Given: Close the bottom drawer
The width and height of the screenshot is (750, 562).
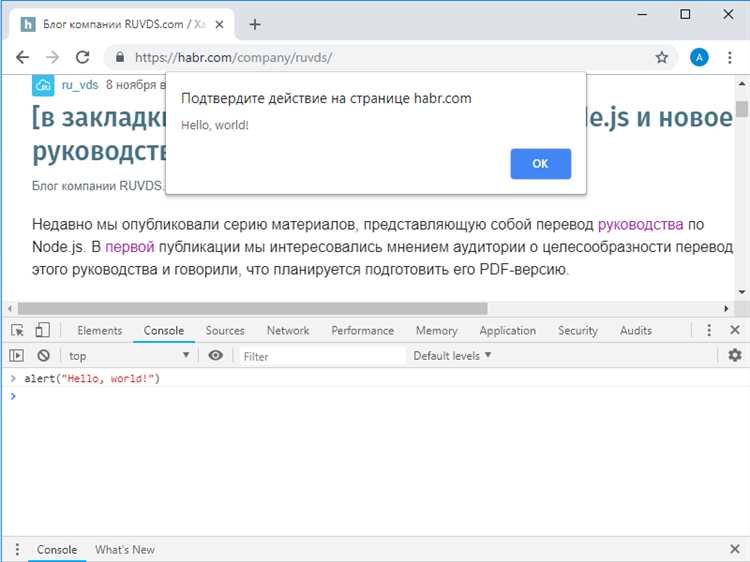Looking at the screenshot, I should point(735,549).
